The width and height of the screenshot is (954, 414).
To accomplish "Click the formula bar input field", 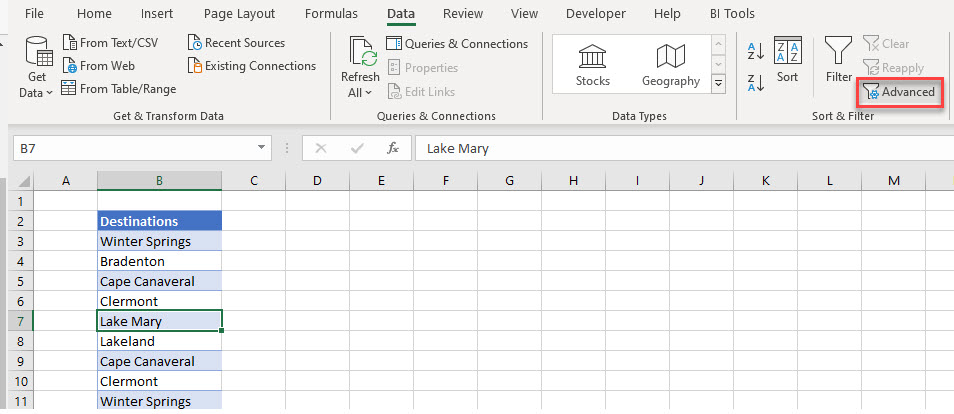I will point(680,148).
